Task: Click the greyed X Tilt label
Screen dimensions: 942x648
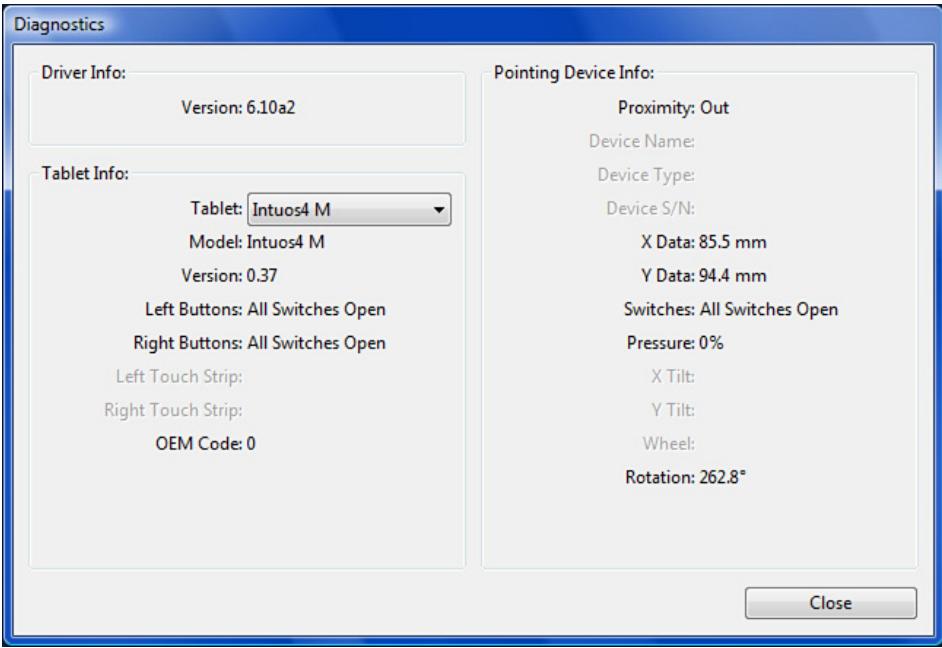Action: tap(673, 377)
